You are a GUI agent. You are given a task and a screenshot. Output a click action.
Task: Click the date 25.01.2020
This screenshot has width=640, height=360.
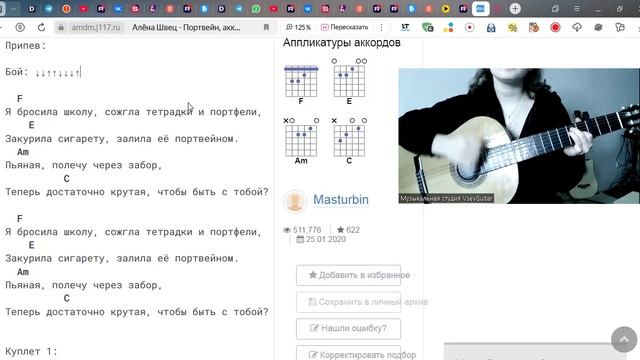(x=321, y=239)
